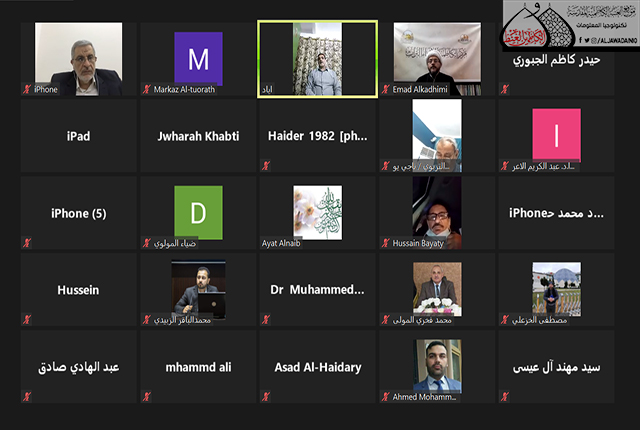
Task: Open Ayat Alnaib's floral calligraphy picture
Action: (x=318, y=212)
